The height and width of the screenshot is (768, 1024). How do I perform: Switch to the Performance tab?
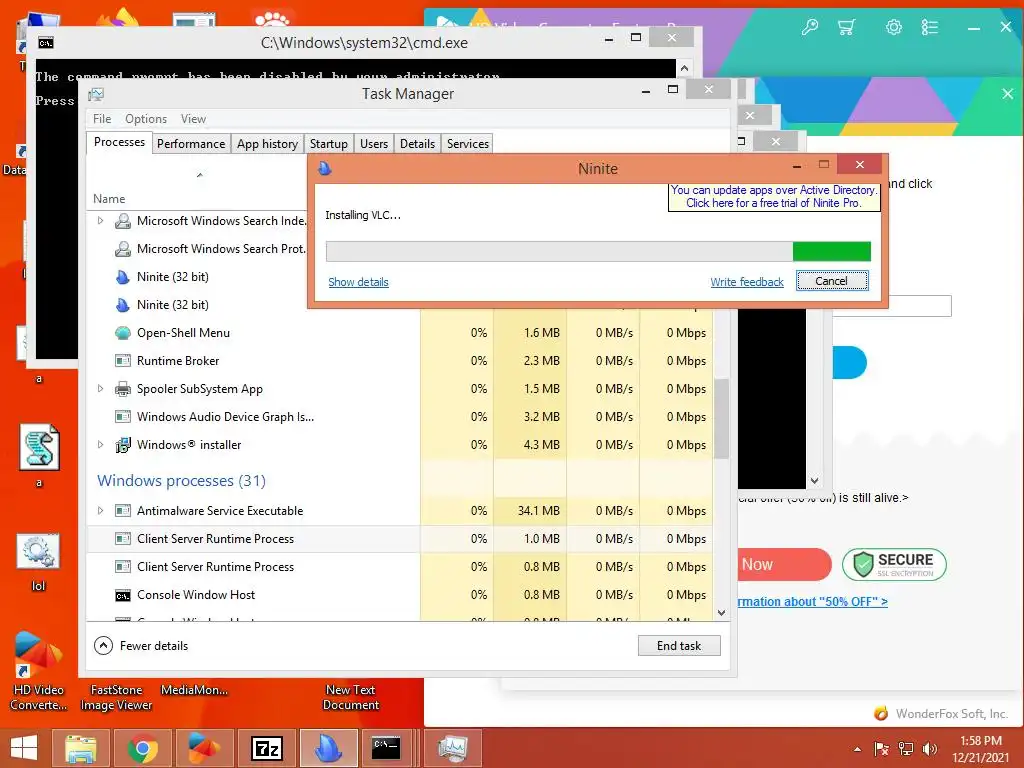pos(191,144)
